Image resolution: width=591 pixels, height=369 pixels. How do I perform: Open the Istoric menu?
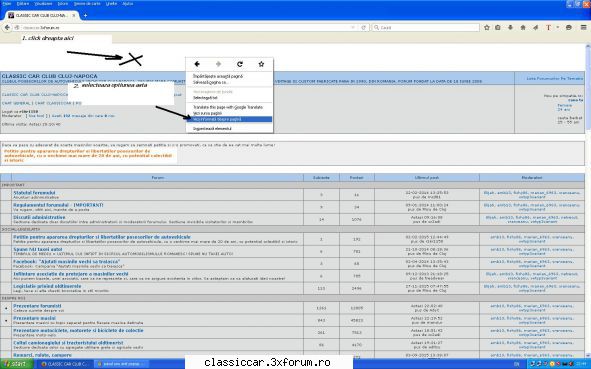[x=63, y=3]
